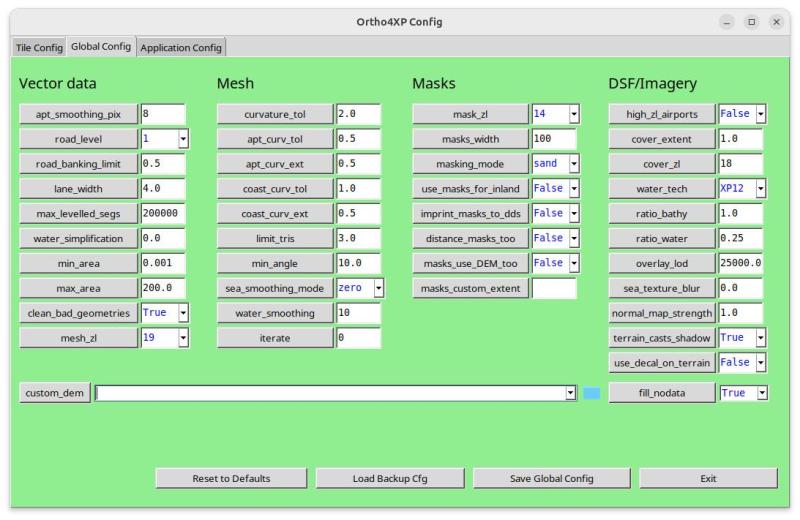The height and width of the screenshot is (520, 800).
Task: Open the use_masks_for_inland dropdown
Action: tap(574, 189)
